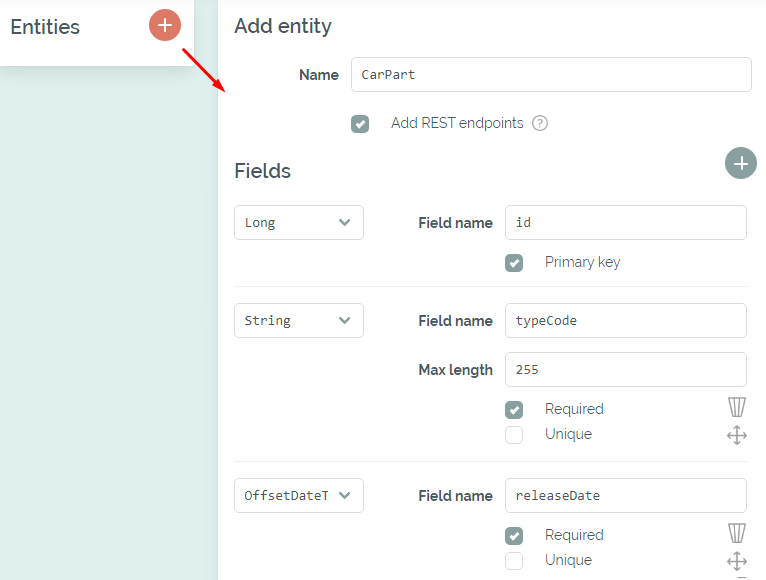Uncheck Required for the releaseDate field
766x580 pixels.
click(514, 536)
